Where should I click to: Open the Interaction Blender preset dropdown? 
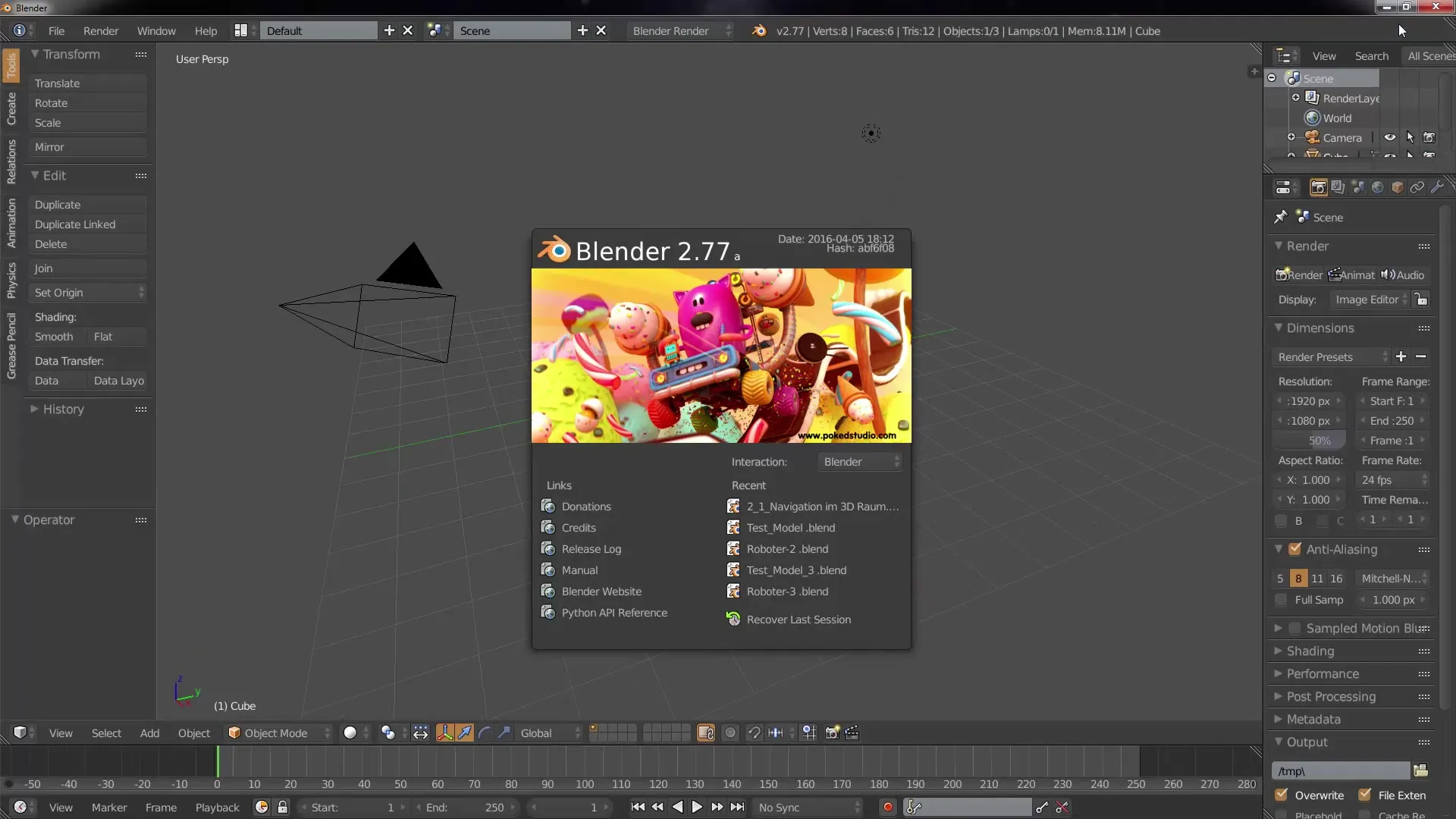(860, 461)
